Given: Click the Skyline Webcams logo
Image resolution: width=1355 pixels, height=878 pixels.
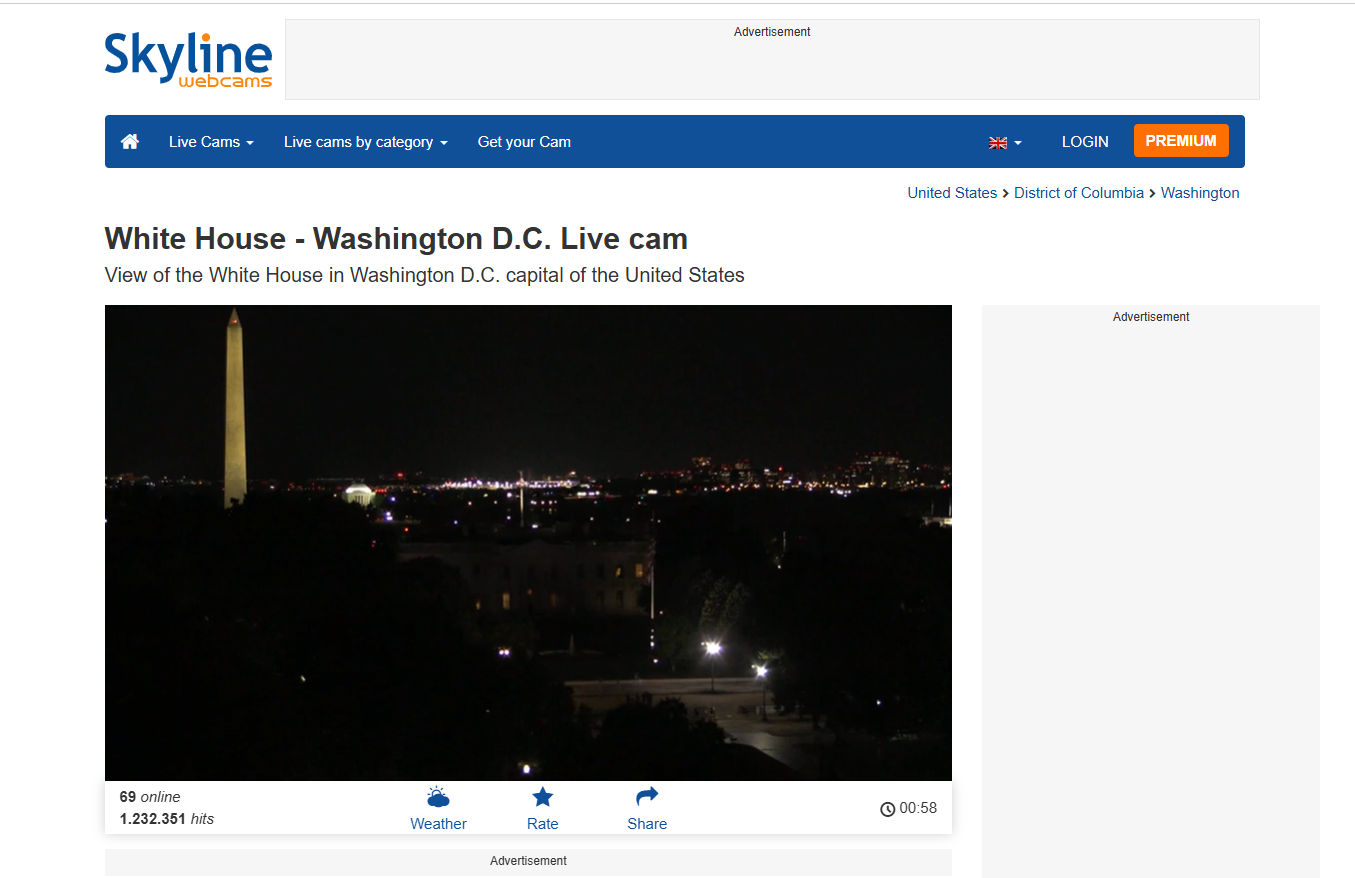Looking at the screenshot, I should [188, 59].
